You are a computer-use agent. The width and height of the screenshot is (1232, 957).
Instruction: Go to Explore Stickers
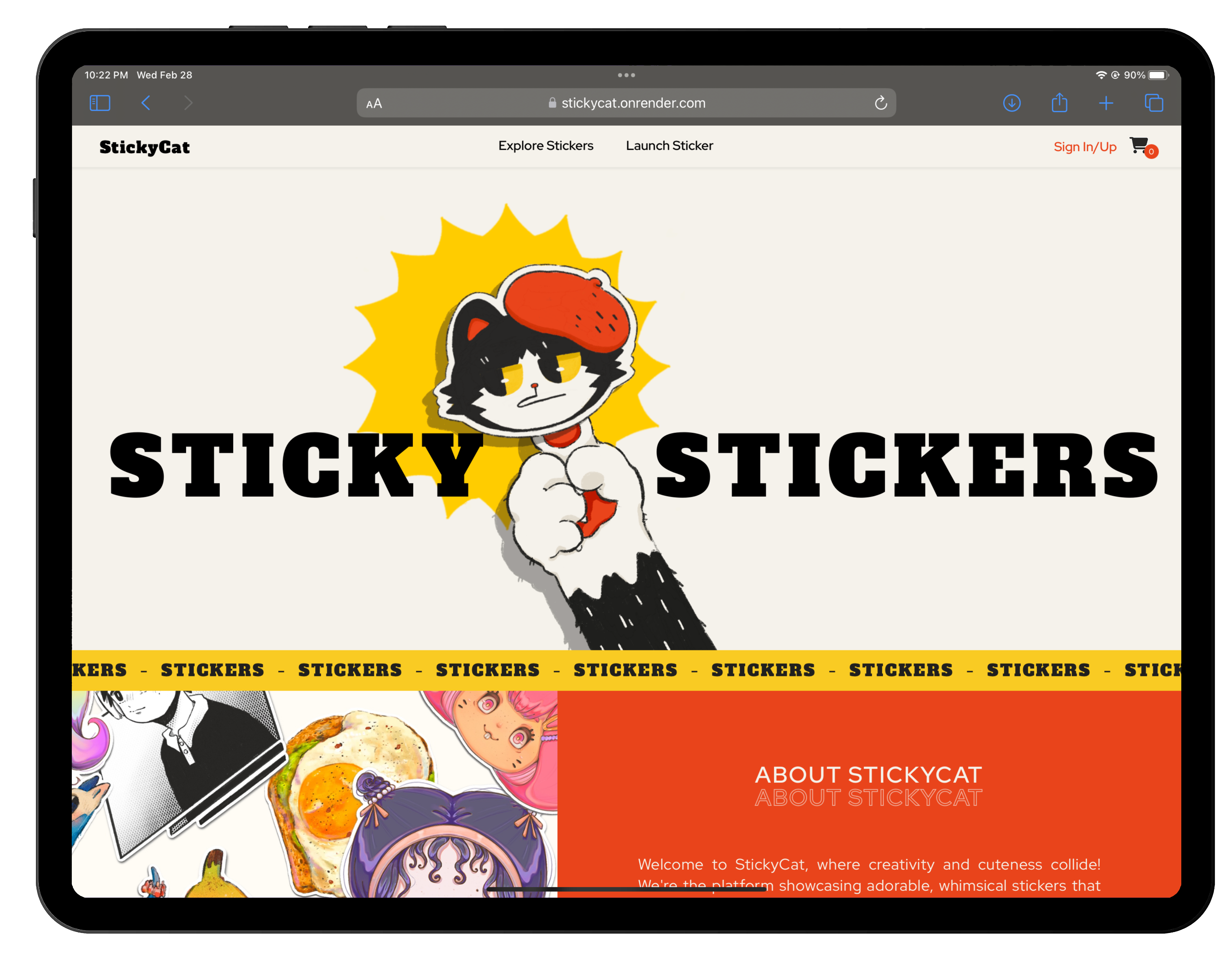click(x=545, y=146)
